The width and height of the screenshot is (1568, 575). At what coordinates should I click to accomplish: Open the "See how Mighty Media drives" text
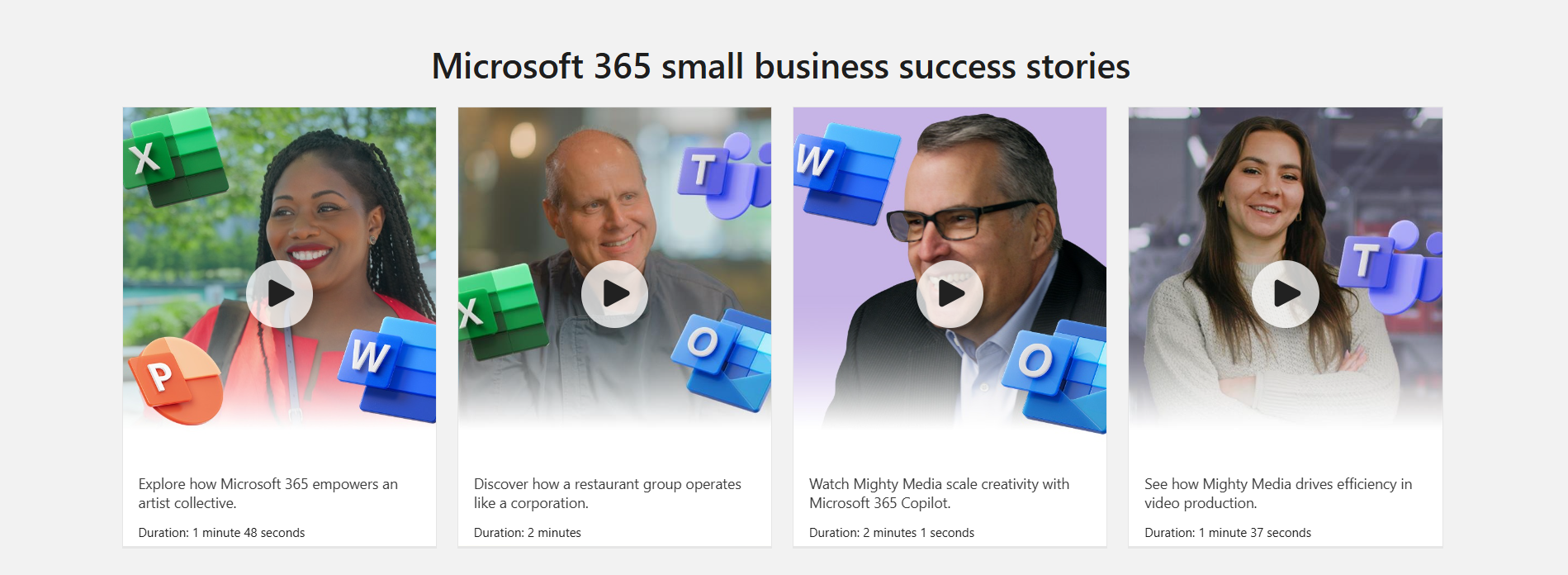coord(1278,493)
